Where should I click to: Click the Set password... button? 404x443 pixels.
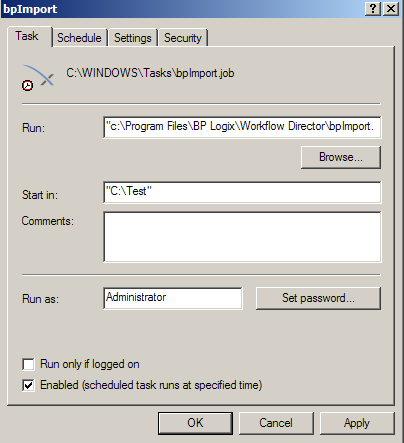pyautogui.click(x=318, y=298)
